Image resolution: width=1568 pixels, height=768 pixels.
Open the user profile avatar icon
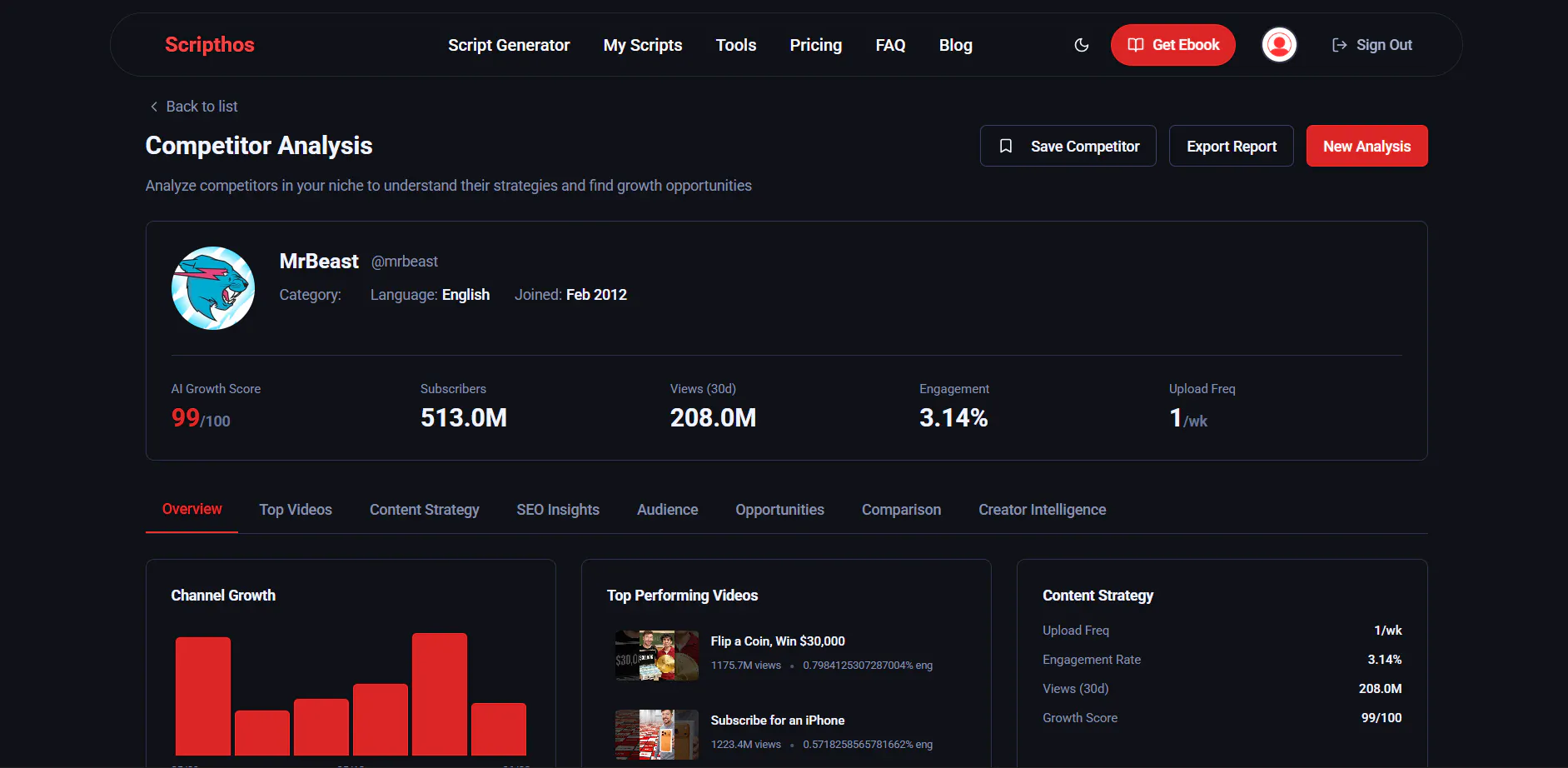pyautogui.click(x=1279, y=45)
